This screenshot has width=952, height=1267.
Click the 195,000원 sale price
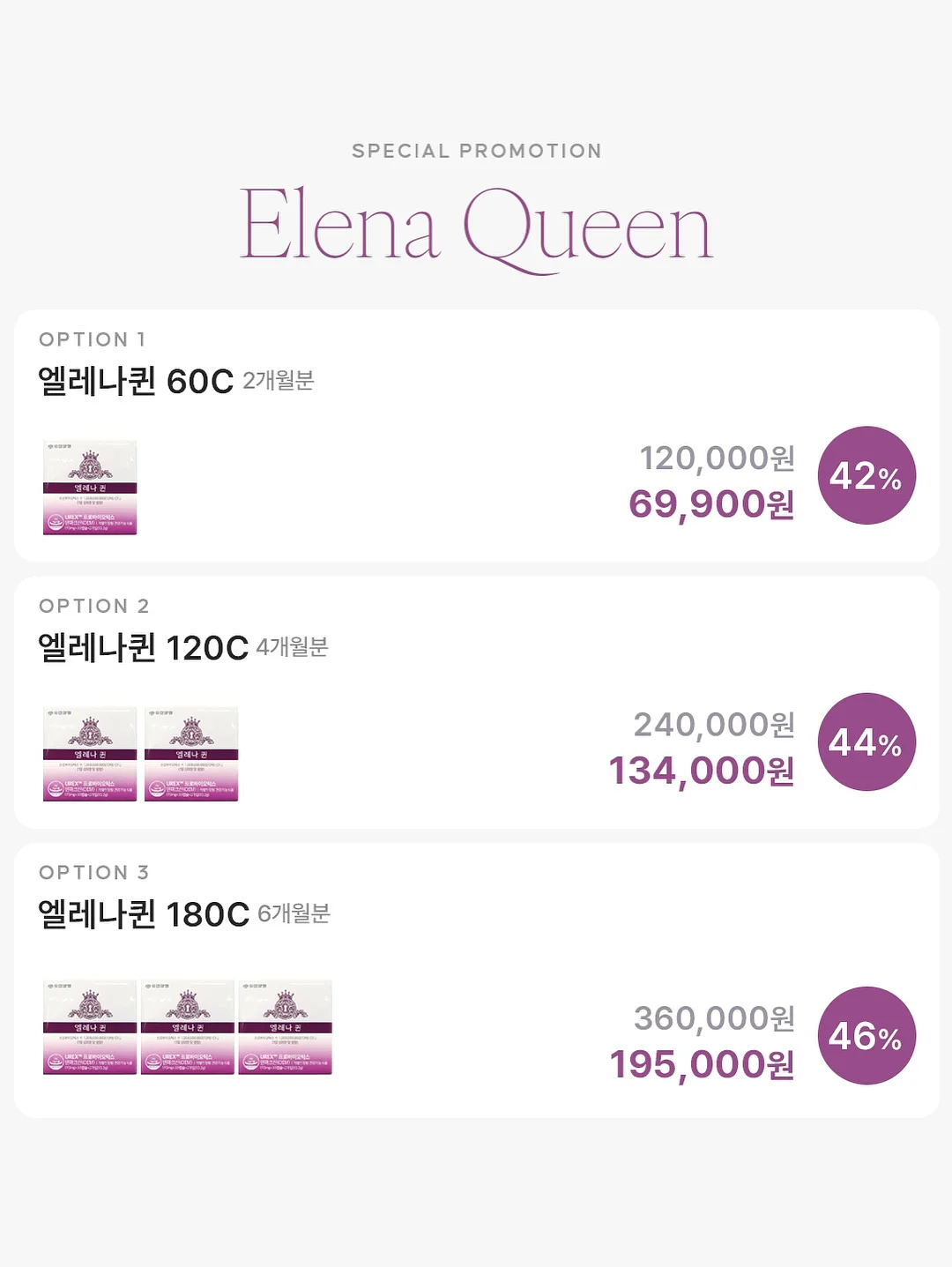click(x=702, y=1064)
